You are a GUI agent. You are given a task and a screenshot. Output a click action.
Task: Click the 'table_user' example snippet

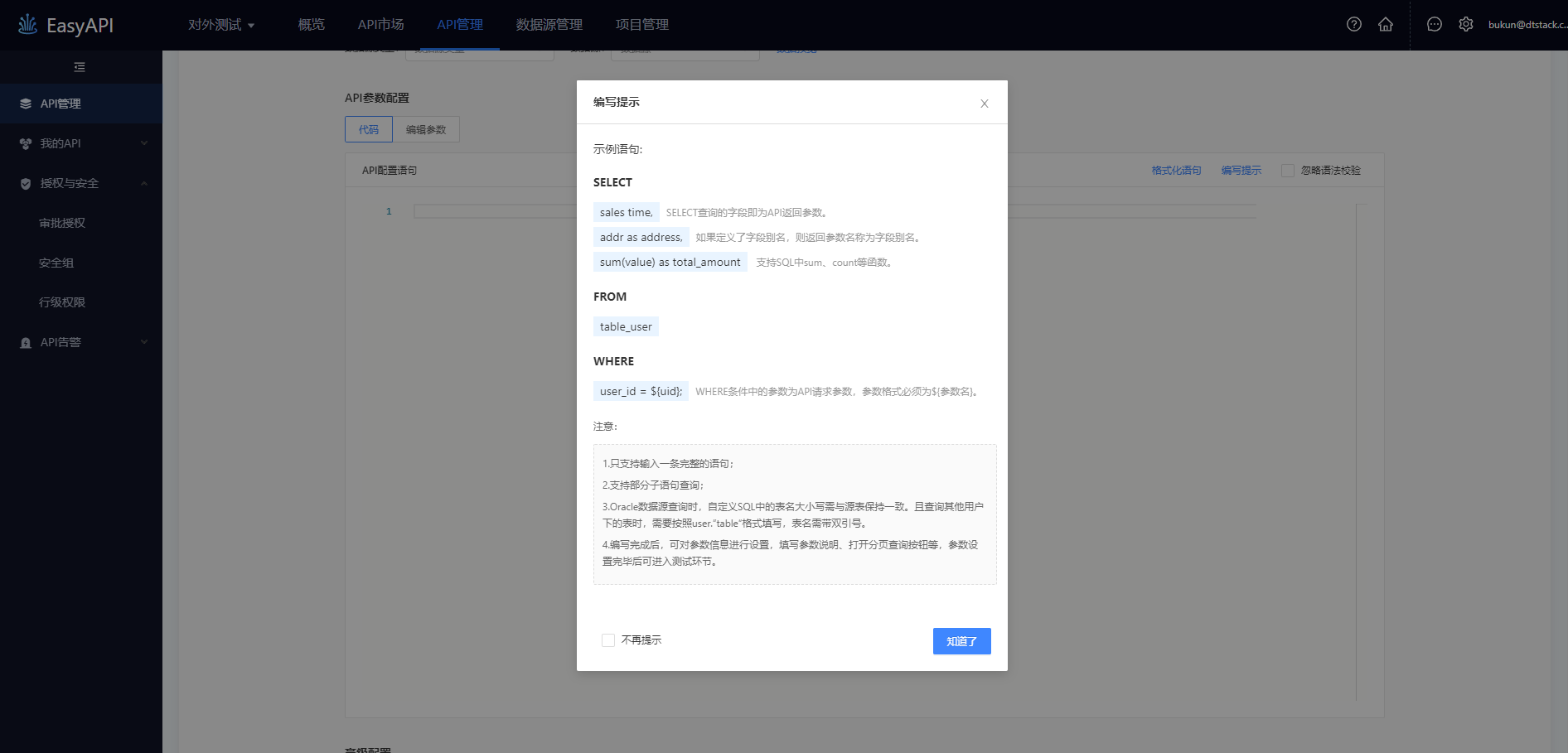pos(626,326)
